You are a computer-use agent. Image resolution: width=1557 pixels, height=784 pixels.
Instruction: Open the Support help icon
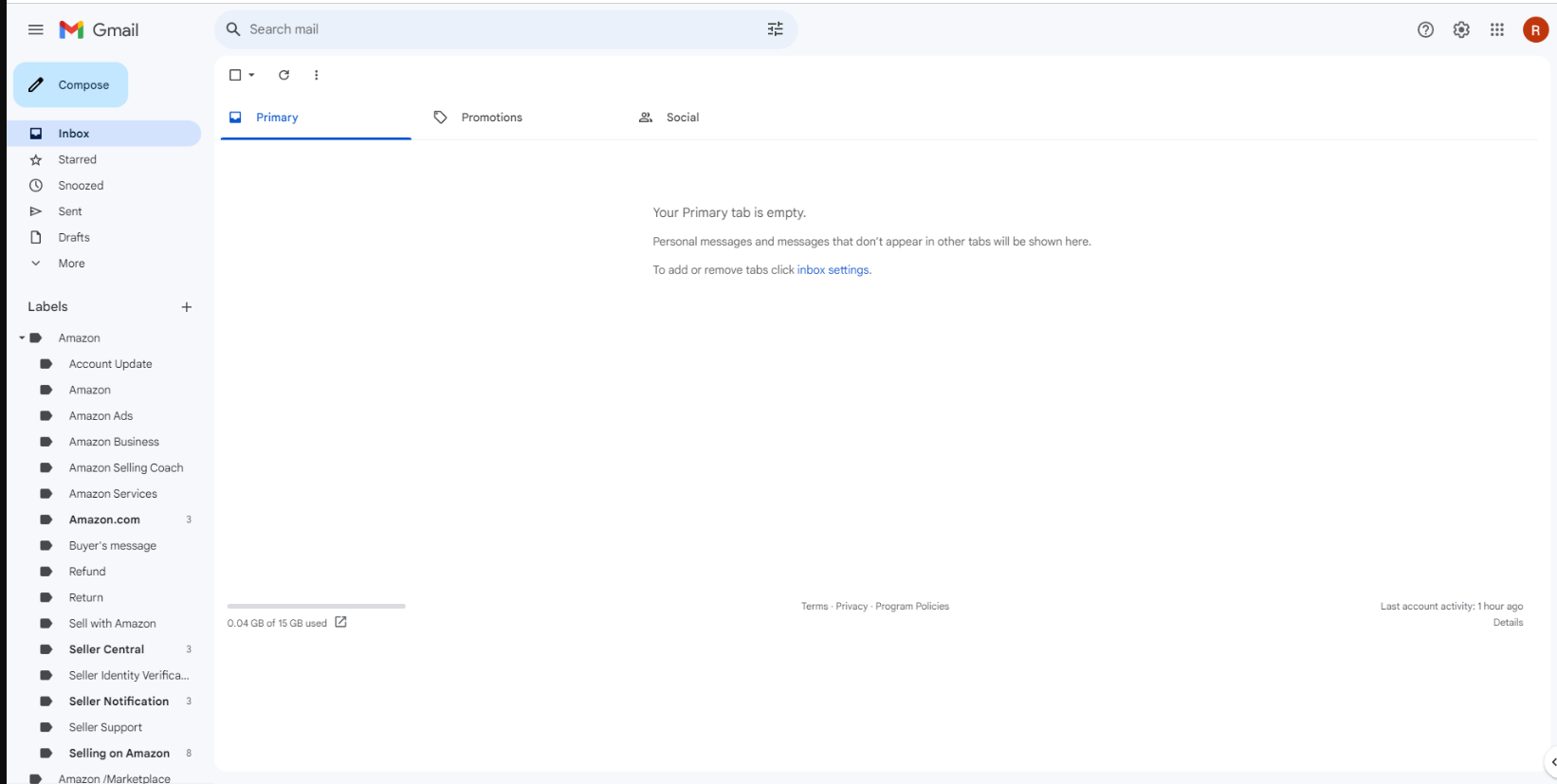(1425, 29)
